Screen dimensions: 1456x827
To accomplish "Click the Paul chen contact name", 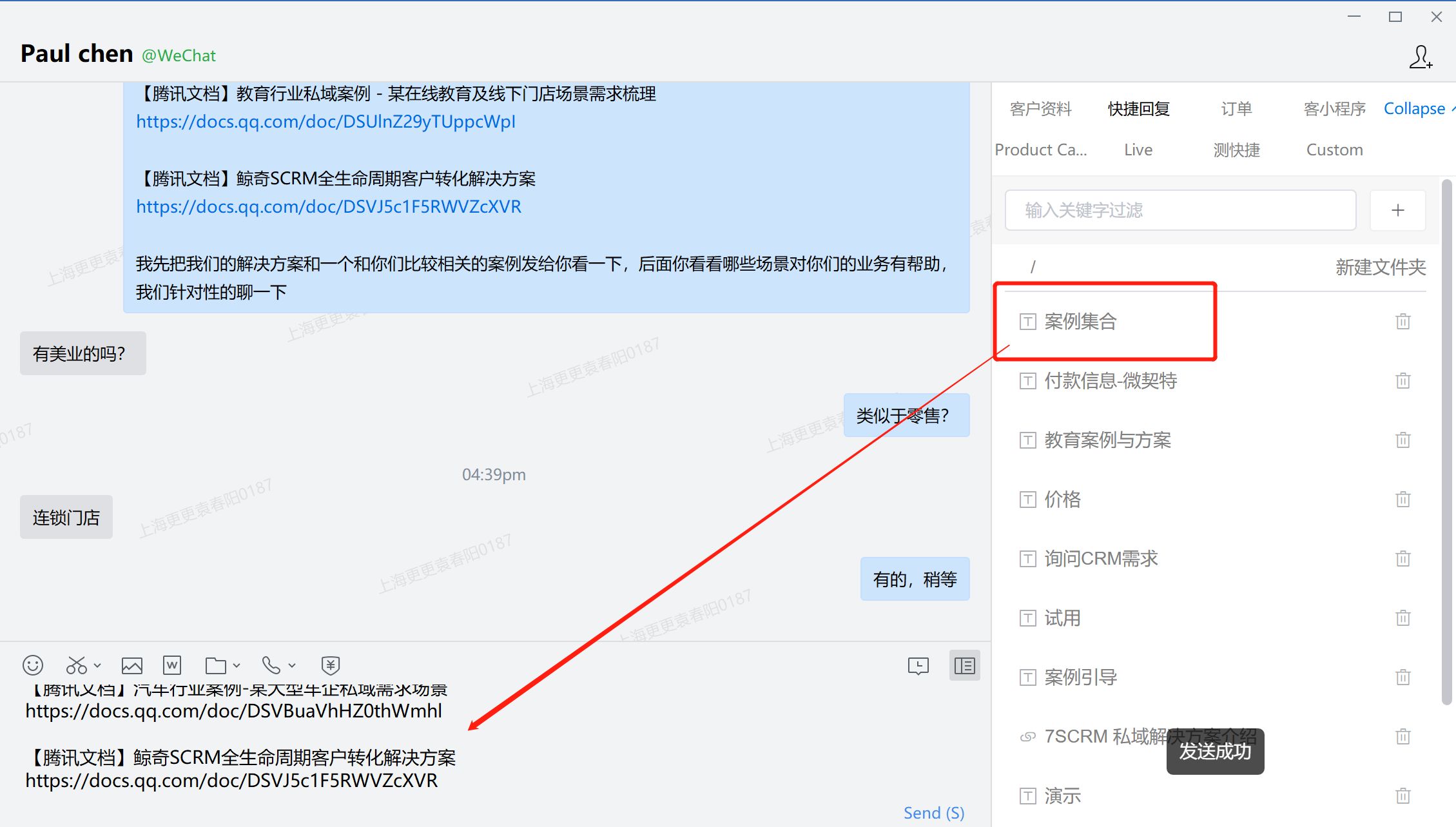I will pyautogui.click(x=77, y=53).
